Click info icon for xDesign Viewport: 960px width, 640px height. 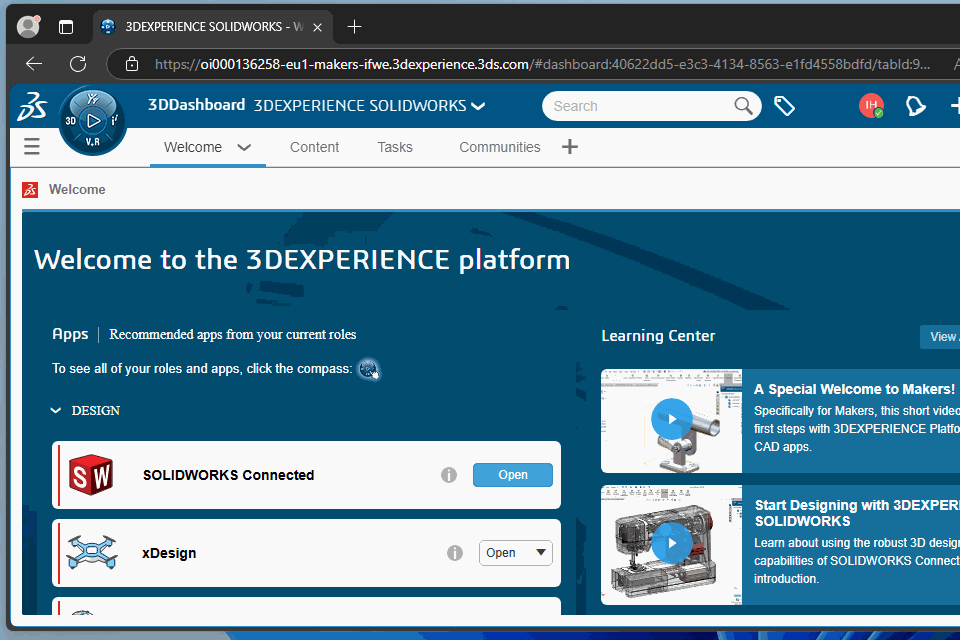tap(455, 553)
